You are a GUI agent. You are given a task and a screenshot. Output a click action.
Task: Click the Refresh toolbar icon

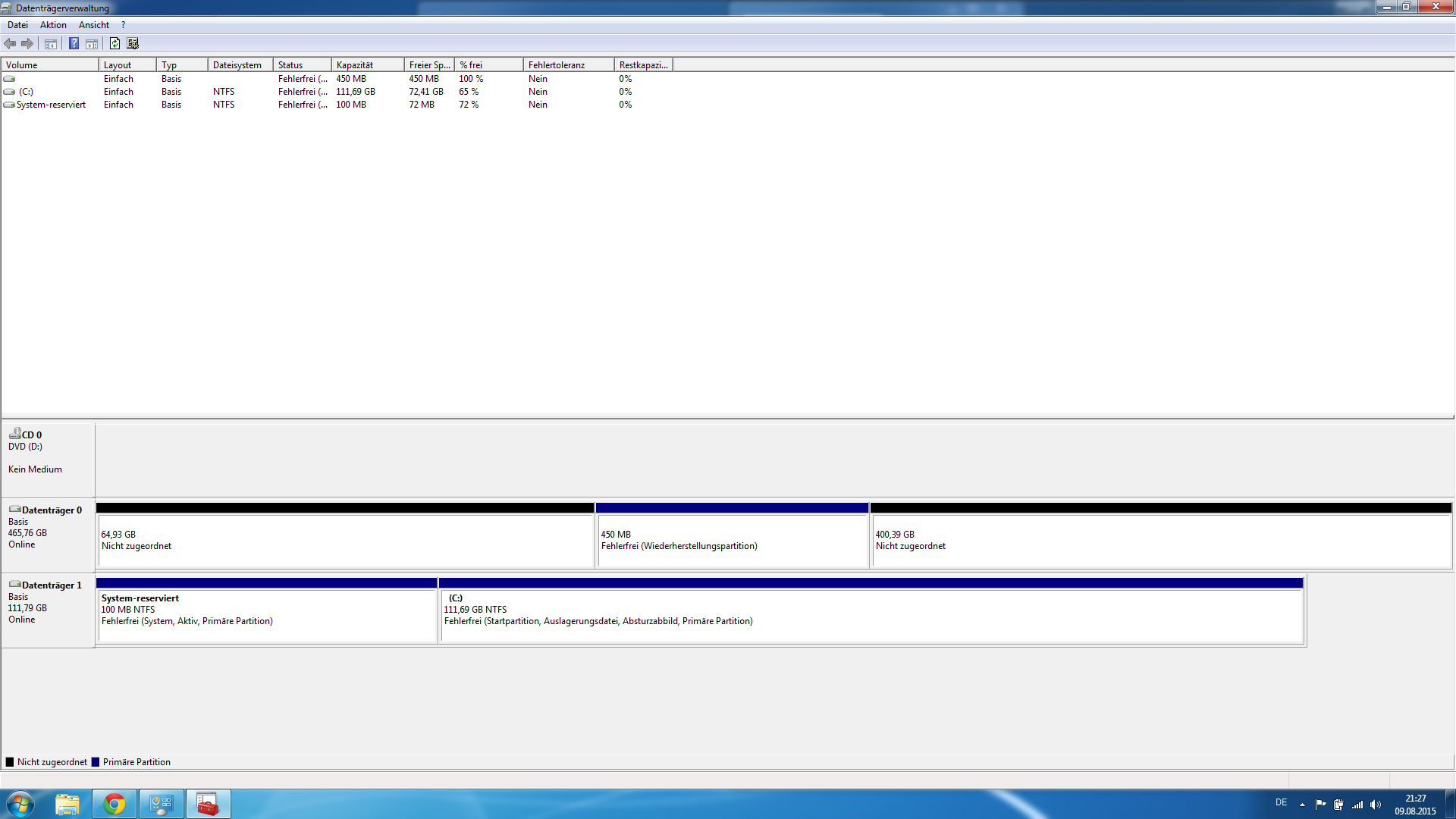(x=115, y=44)
